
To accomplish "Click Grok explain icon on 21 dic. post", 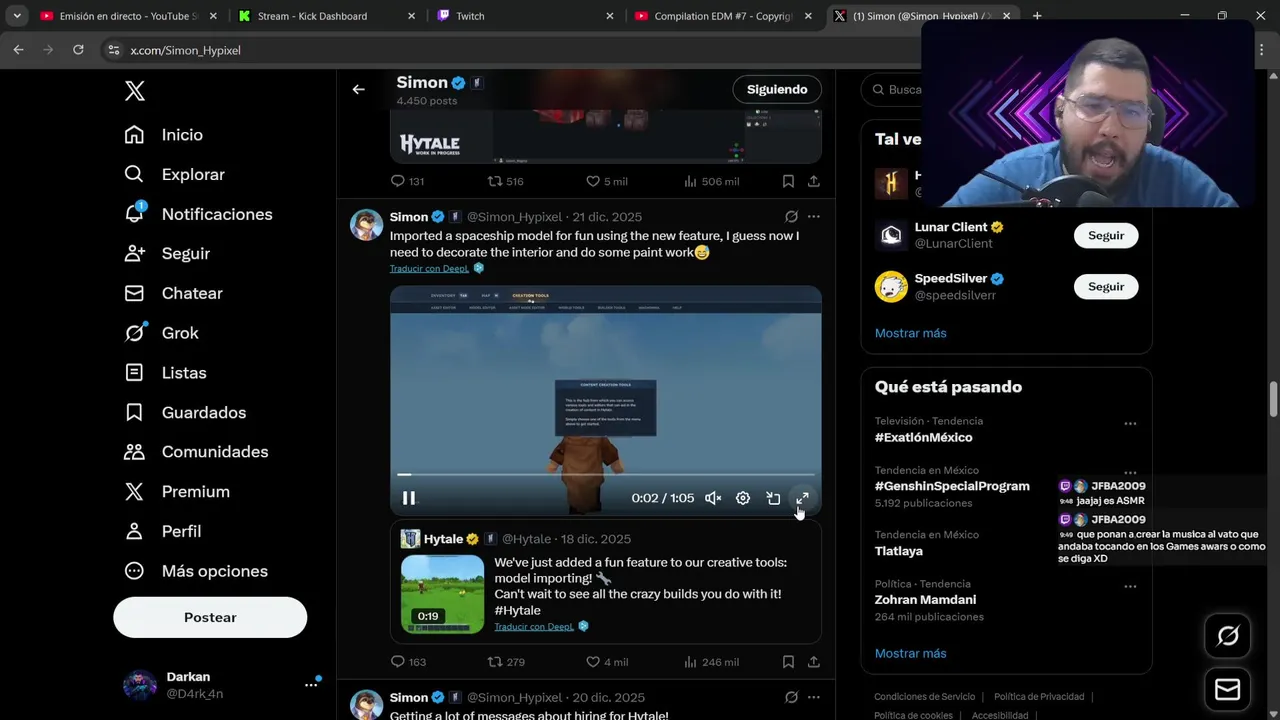I will click(x=791, y=216).
